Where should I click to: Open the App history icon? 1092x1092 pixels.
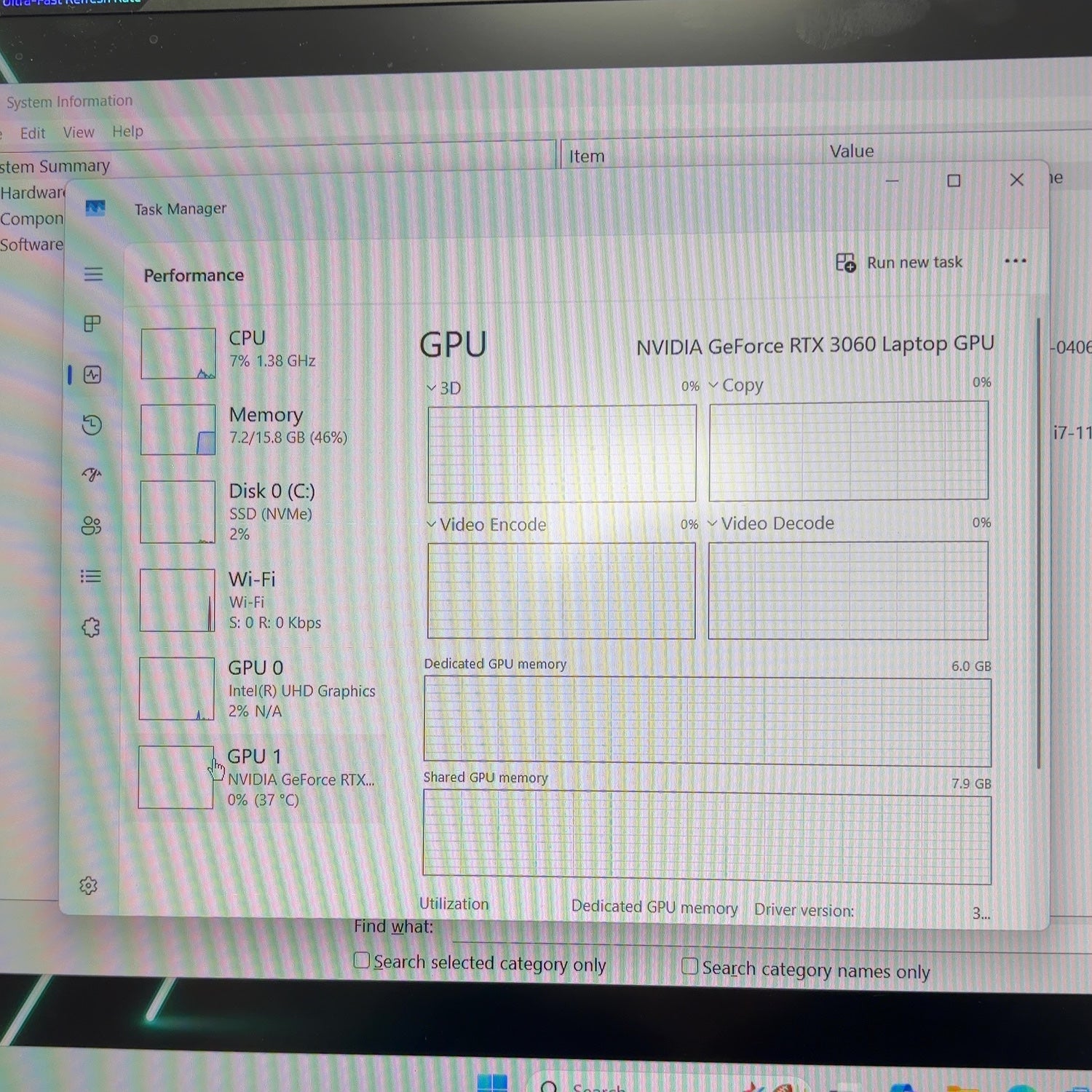(x=92, y=425)
